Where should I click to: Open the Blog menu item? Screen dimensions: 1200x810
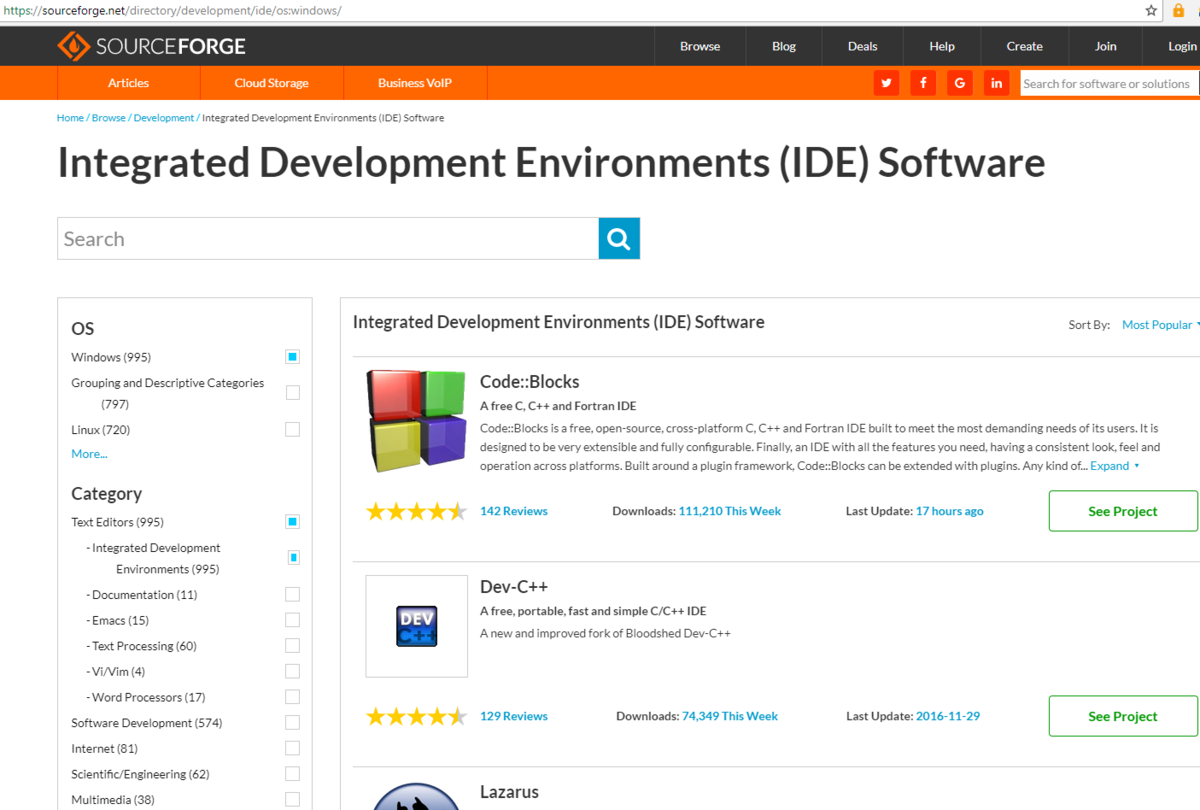[784, 46]
